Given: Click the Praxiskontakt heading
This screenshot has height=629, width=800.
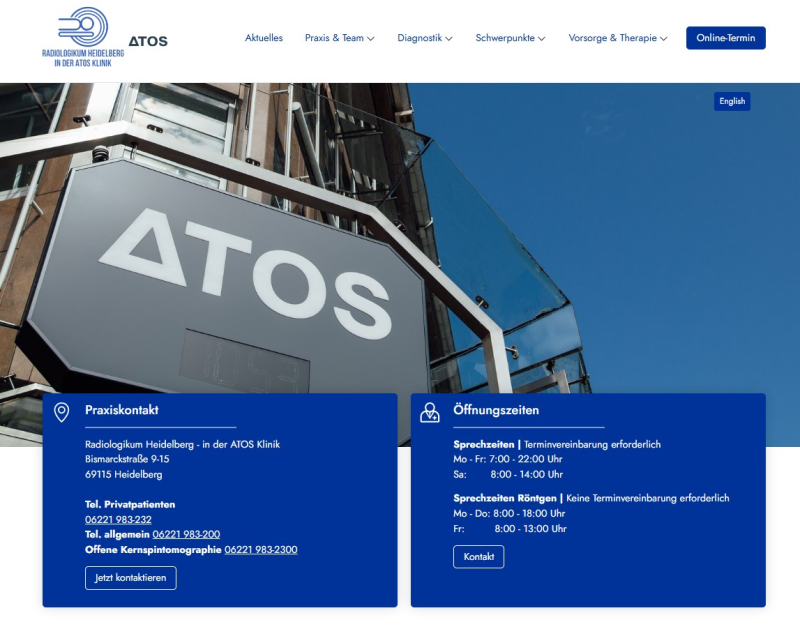Looking at the screenshot, I should [122, 410].
